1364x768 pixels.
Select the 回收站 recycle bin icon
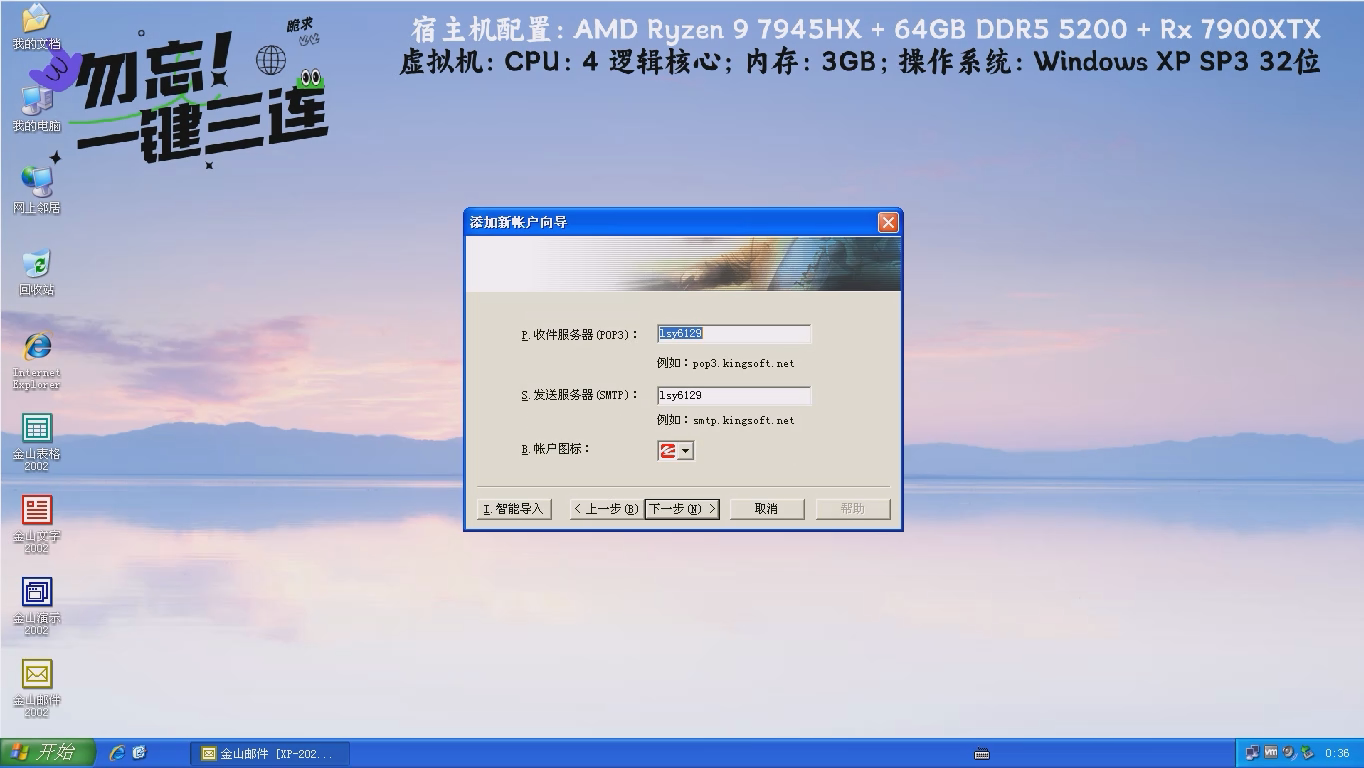coord(36,272)
